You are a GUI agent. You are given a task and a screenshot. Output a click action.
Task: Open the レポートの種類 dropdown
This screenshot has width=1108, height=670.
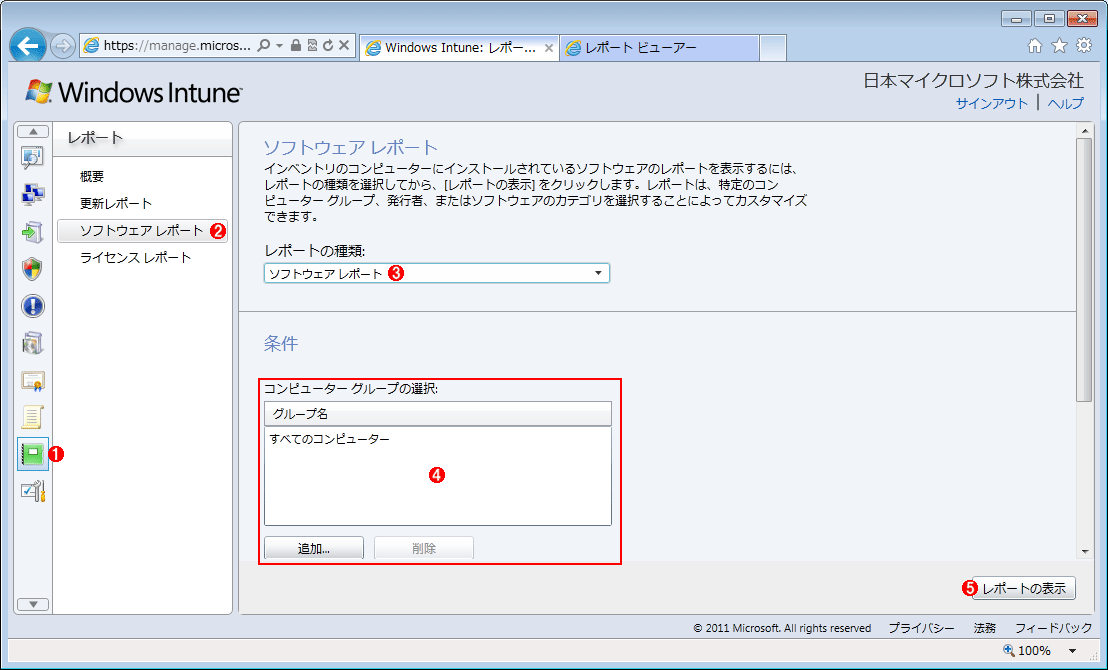(437, 274)
